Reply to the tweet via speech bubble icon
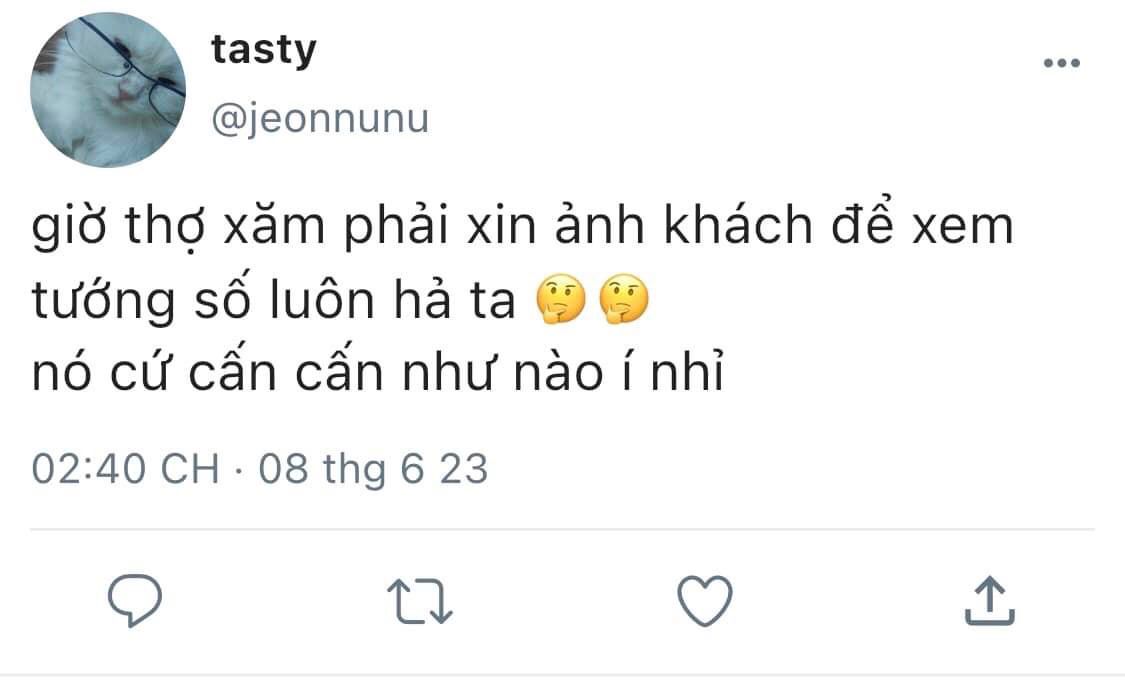This screenshot has width=1125, height=681. pos(135,601)
